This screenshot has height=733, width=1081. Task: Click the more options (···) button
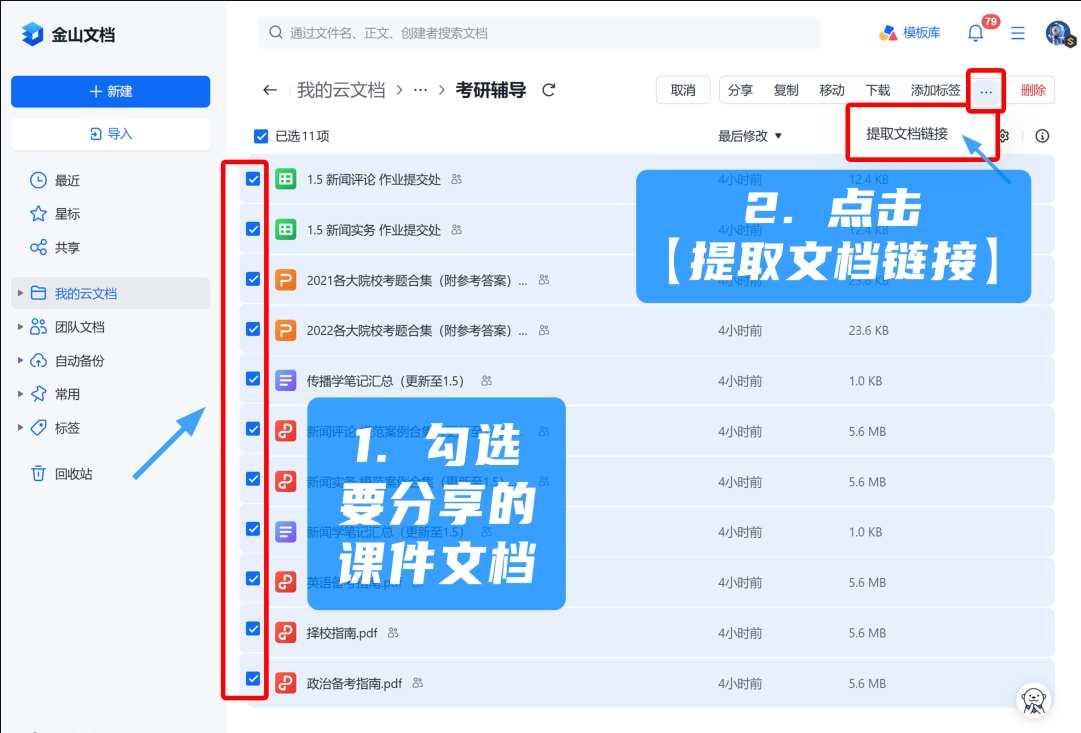tap(986, 91)
